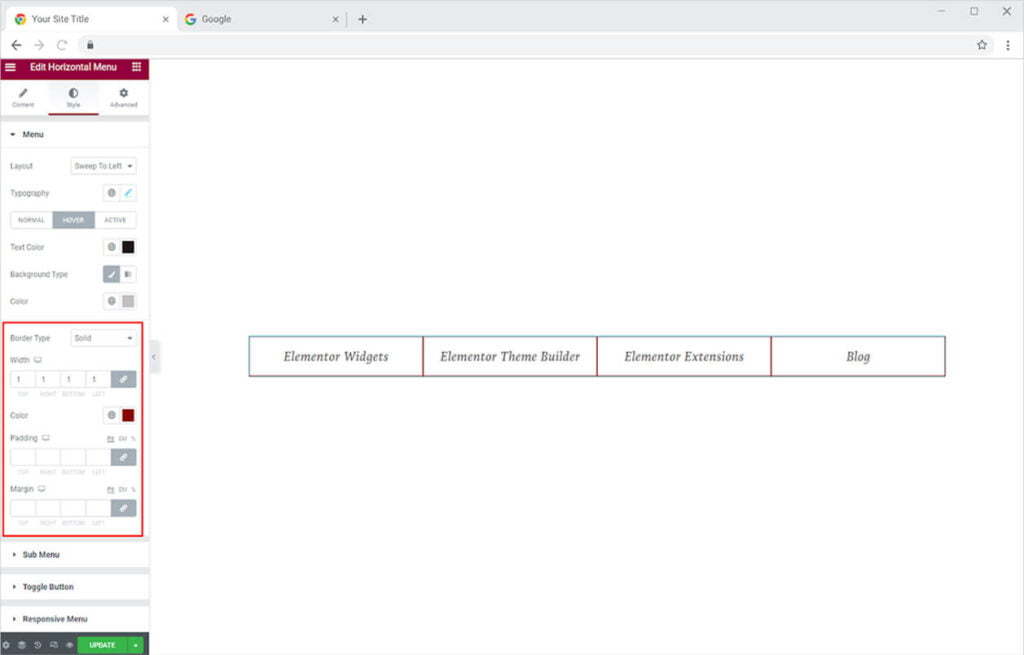Viewport: 1024px width, 655px height.
Task: Toggle linked values for border Width
Action: (124, 379)
